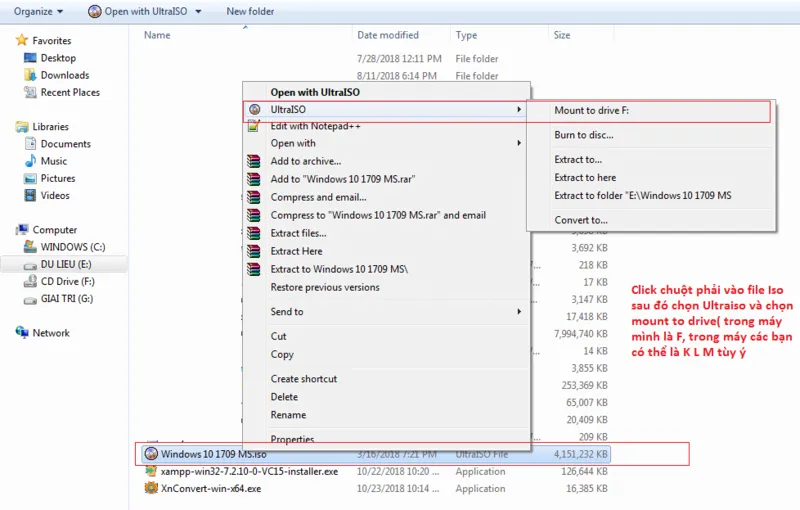Screen dimensions: 800x510
Task: Choose Rename from the context menu
Action: tap(288, 415)
